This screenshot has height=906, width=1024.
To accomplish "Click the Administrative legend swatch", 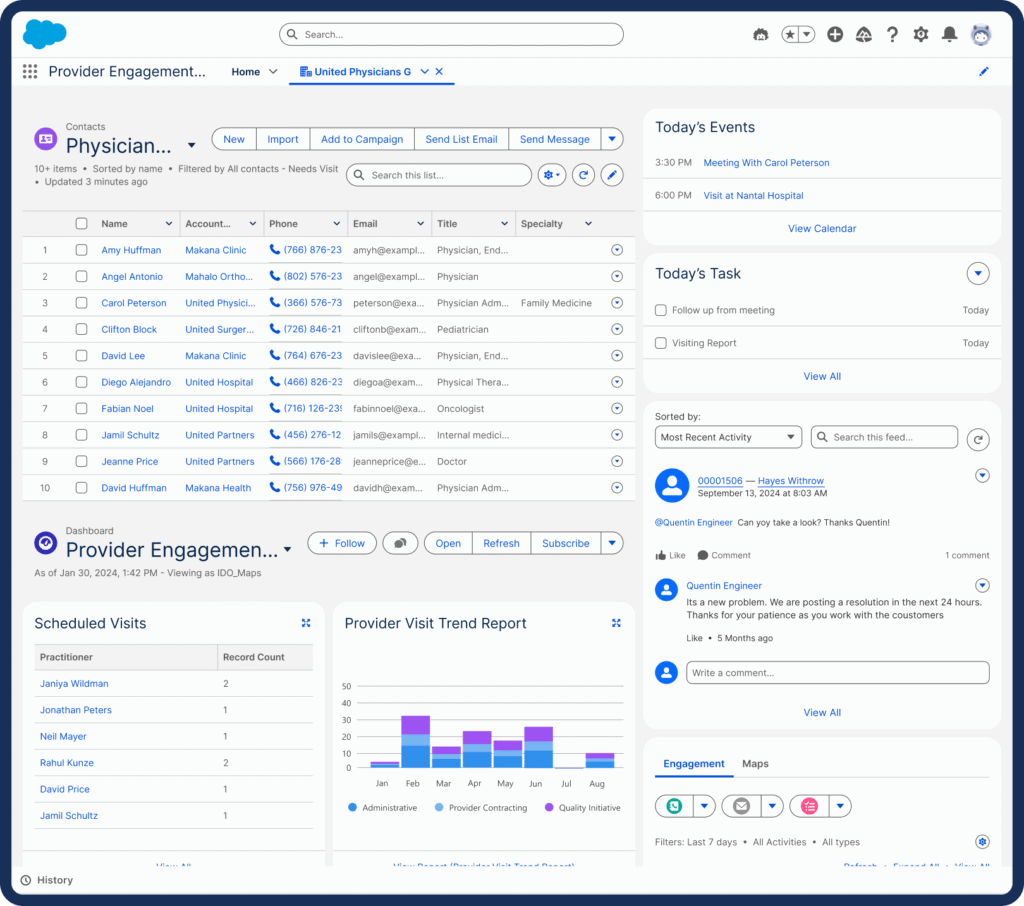I will pyautogui.click(x=353, y=807).
